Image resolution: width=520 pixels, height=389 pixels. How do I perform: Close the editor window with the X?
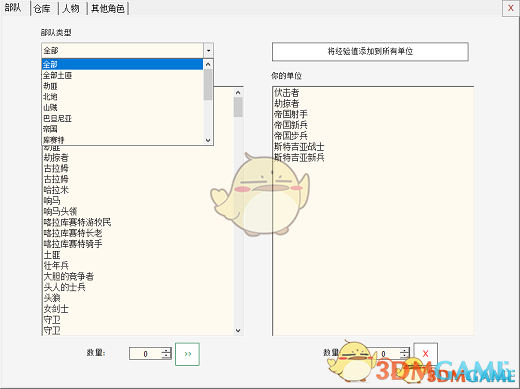point(510,8)
